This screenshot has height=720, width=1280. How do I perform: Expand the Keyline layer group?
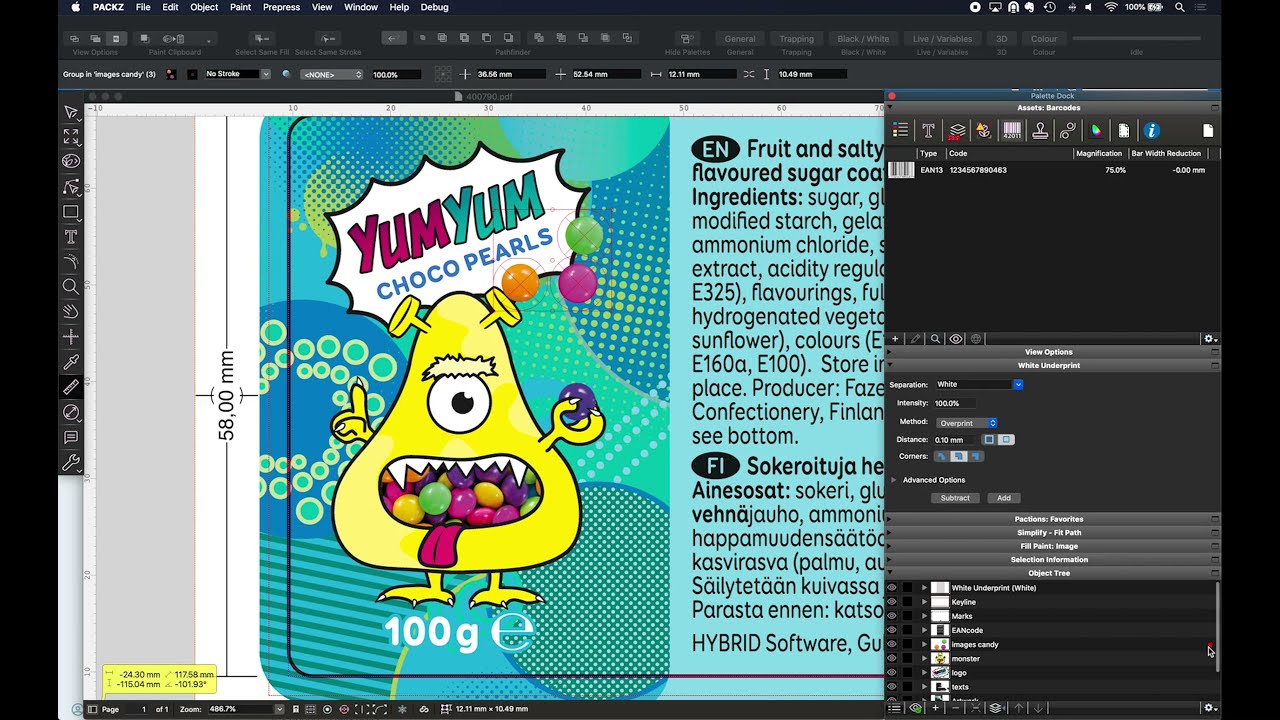[x=924, y=602]
